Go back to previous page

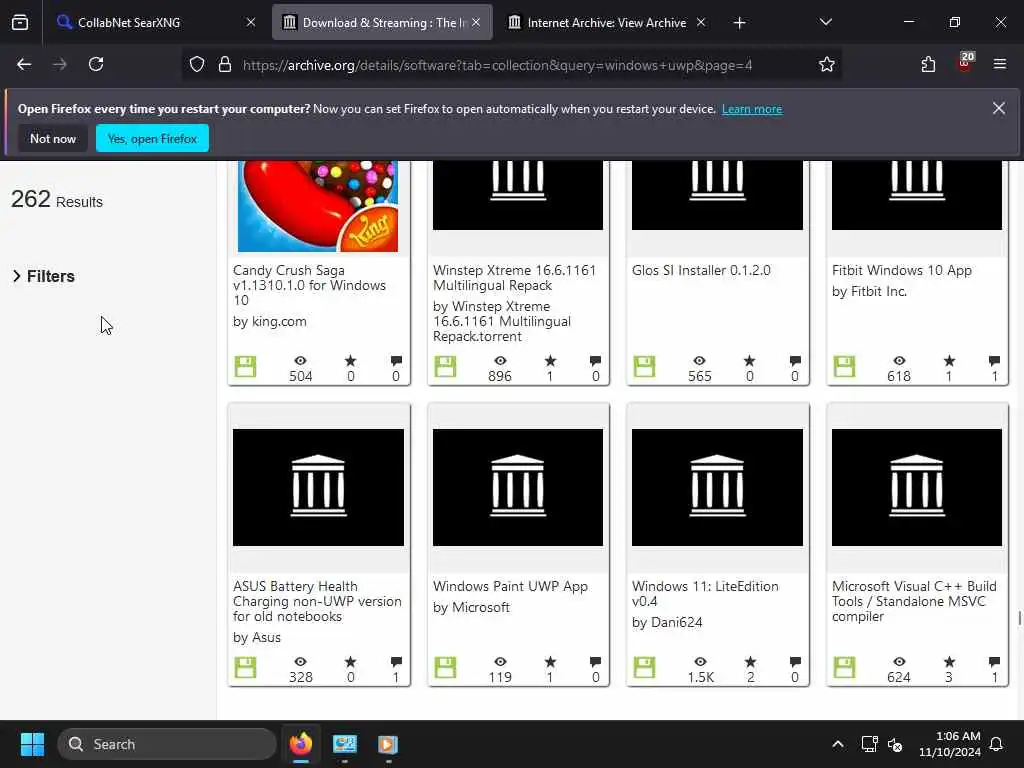click(x=24, y=64)
